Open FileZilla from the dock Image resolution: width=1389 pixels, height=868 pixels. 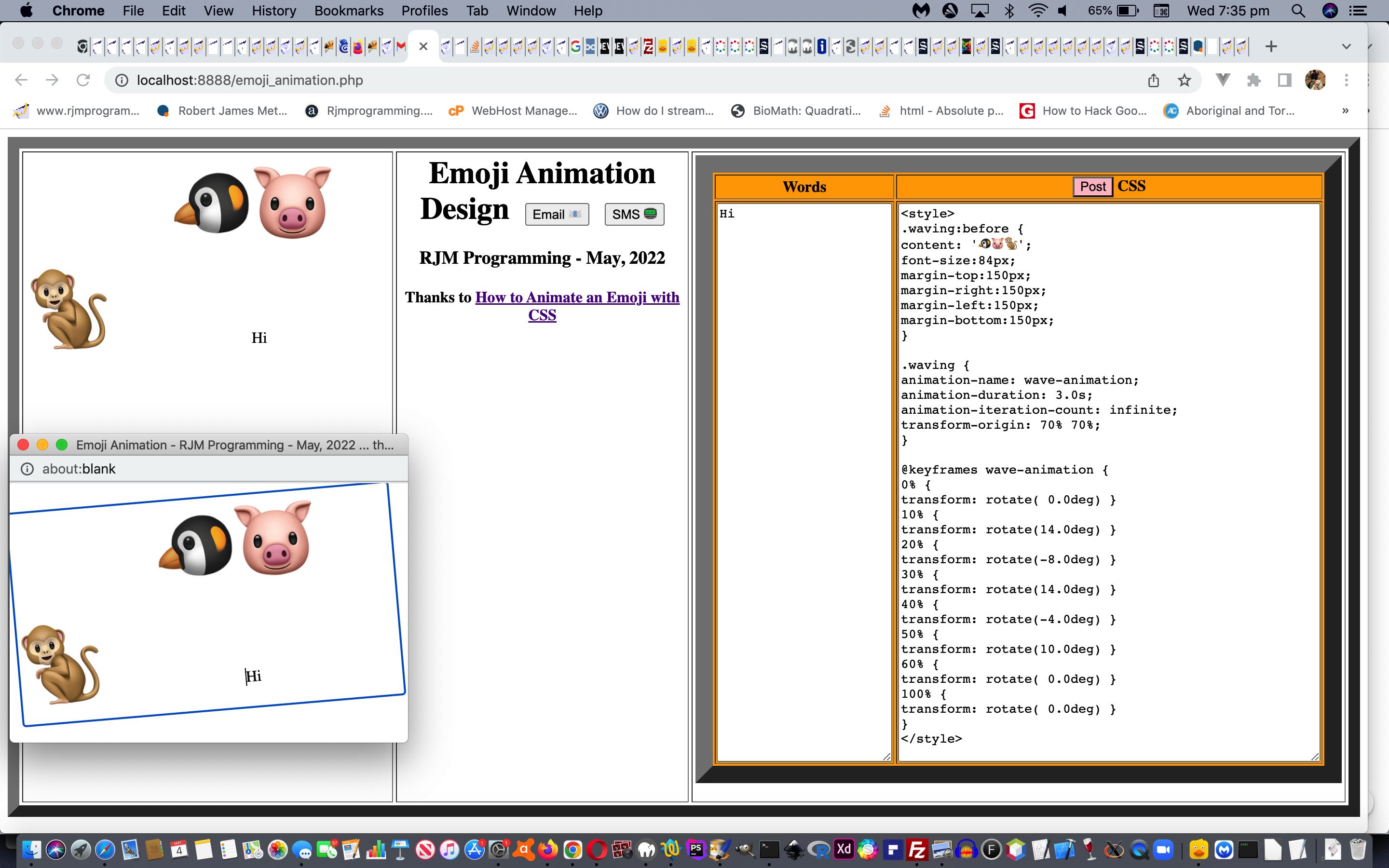[x=917, y=850]
